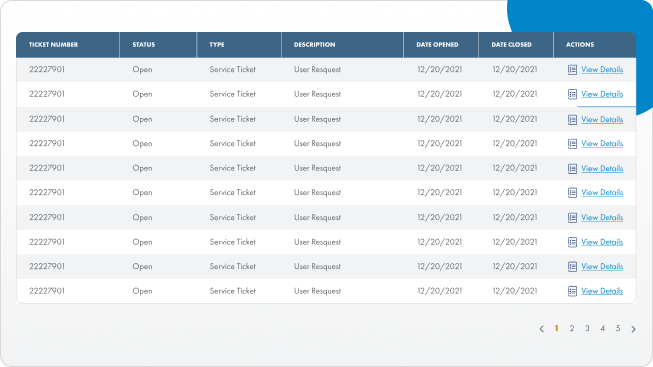Click the details icon in the seventh row
The image size is (653, 367).
click(572, 218)
